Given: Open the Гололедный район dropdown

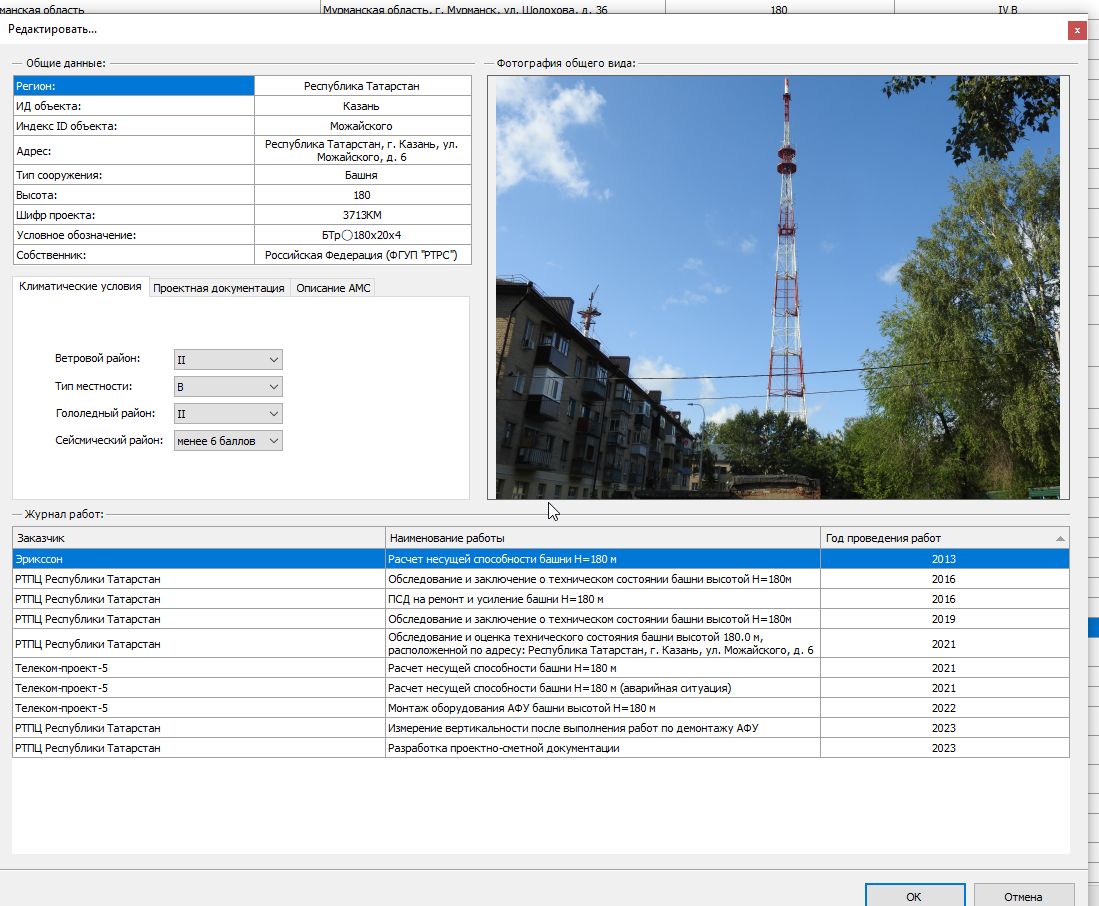Looking at the screenshot, I should coord(228,413).
